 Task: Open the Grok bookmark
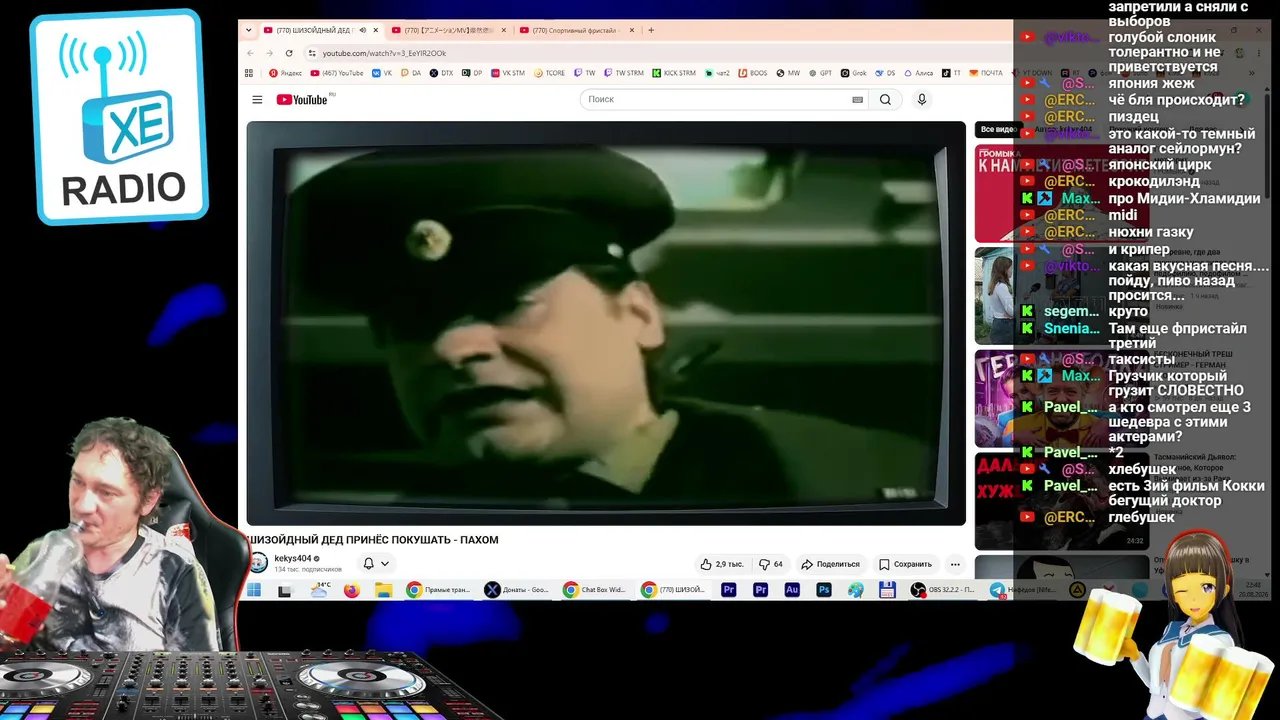click(853, 73)
